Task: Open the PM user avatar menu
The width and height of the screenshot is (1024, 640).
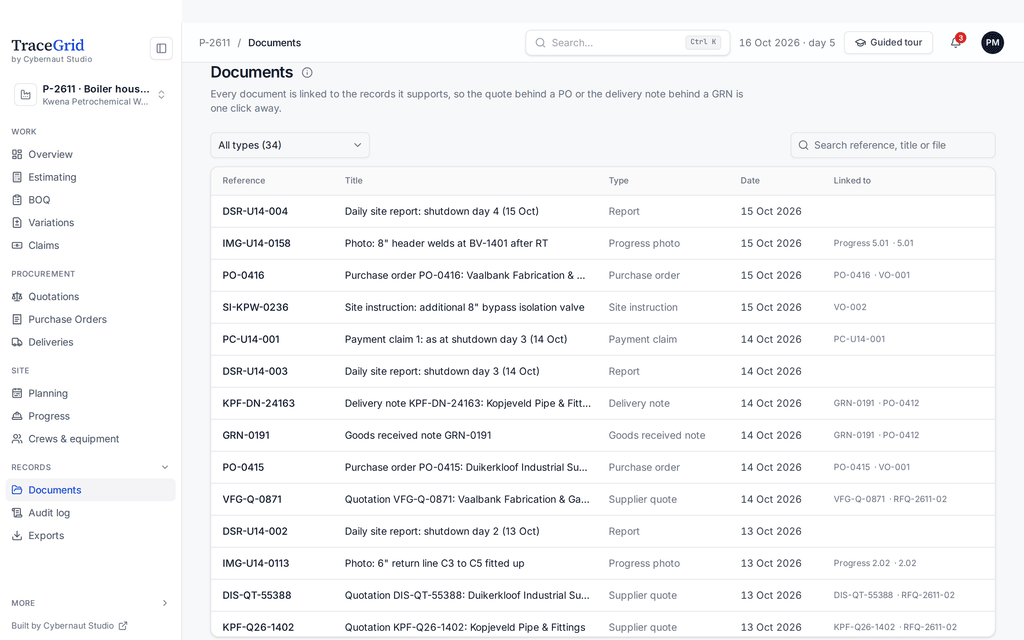Action: [992, 42]
